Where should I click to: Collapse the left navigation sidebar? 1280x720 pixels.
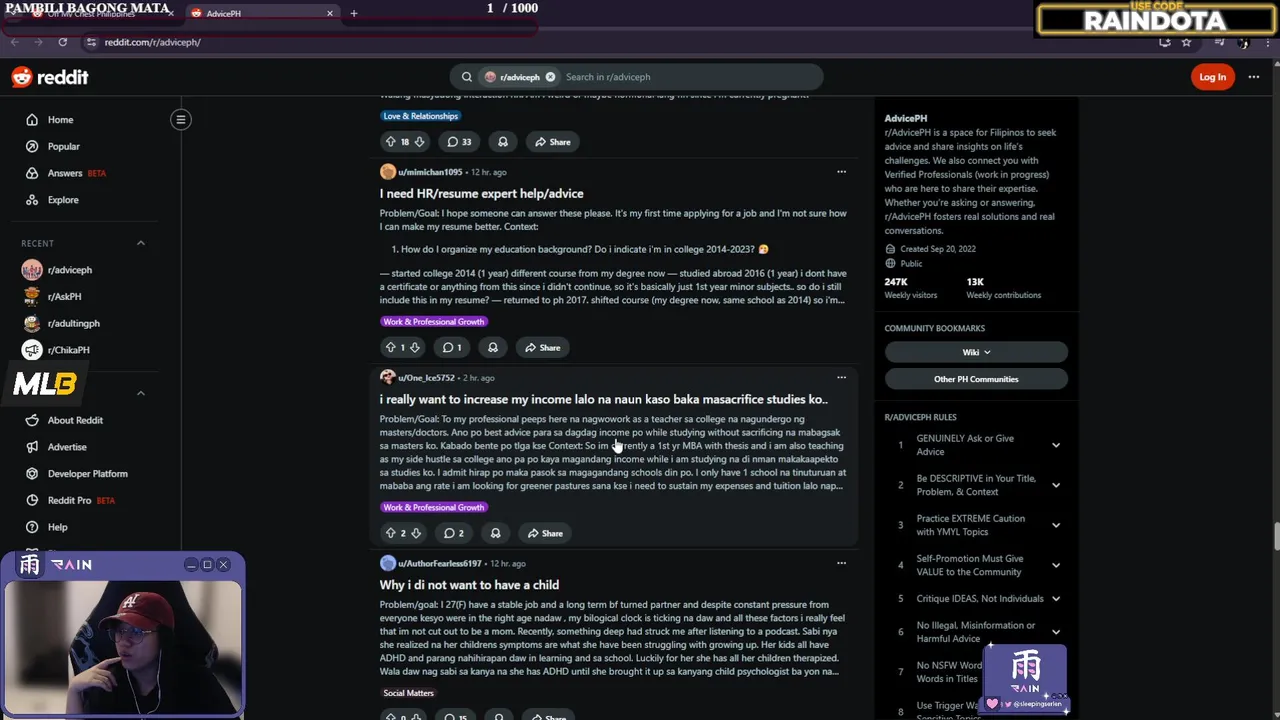[x=181, y=120]
